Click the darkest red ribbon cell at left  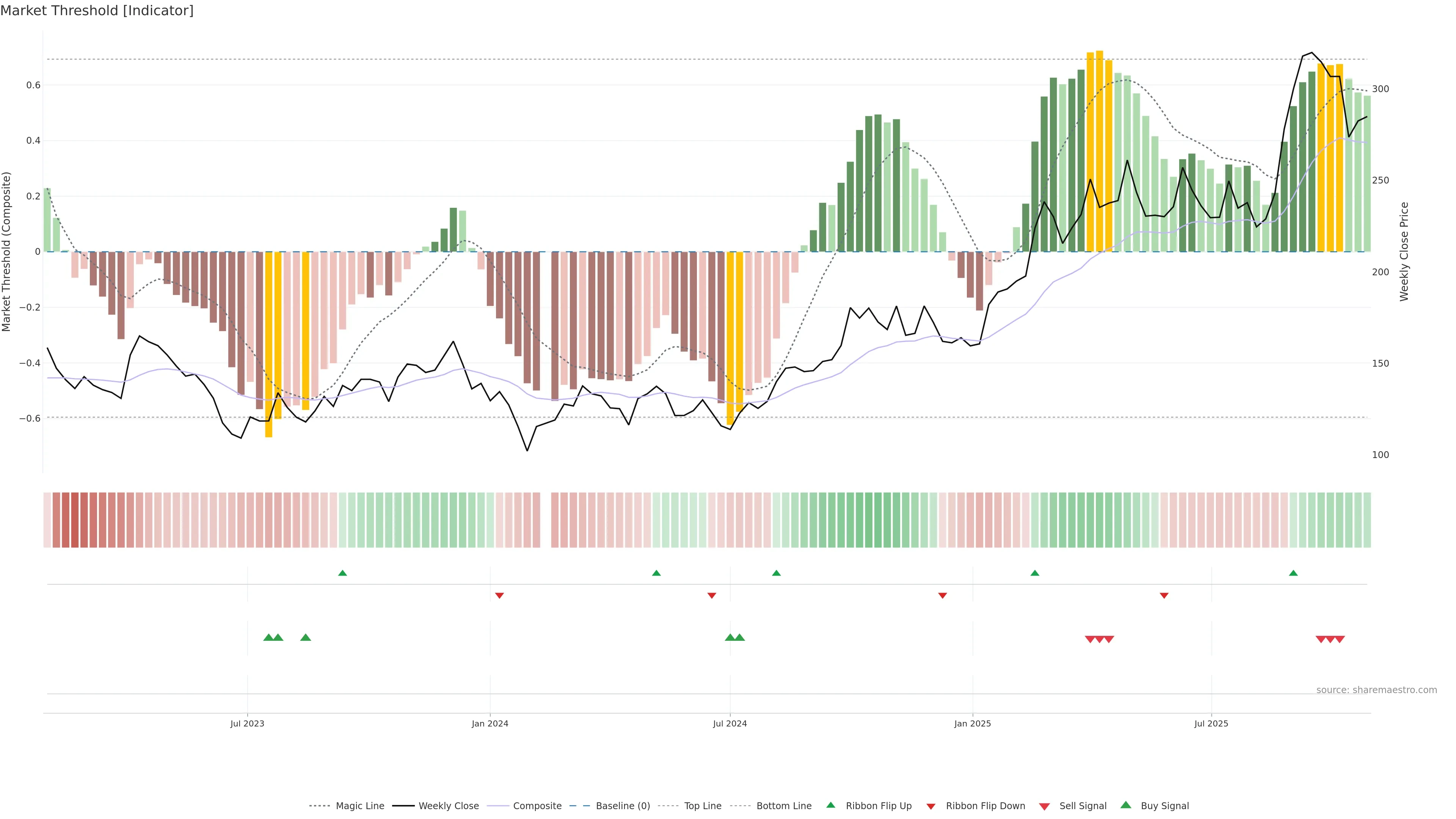[x=75, y=519]
